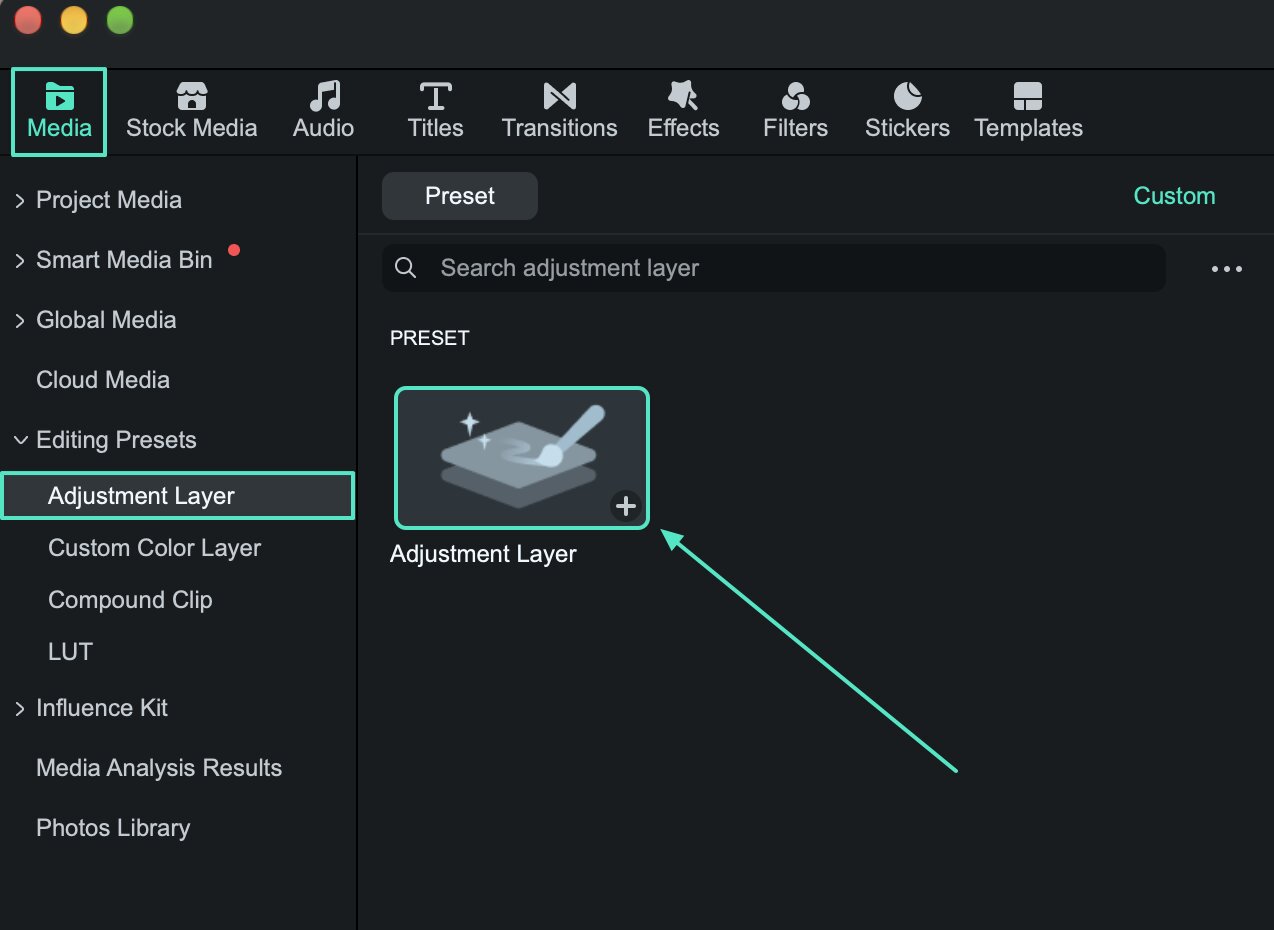The width and height of the screenshot is (1274, 930).
Task: Switch to the Custom view
Action: coord(1174,196)
